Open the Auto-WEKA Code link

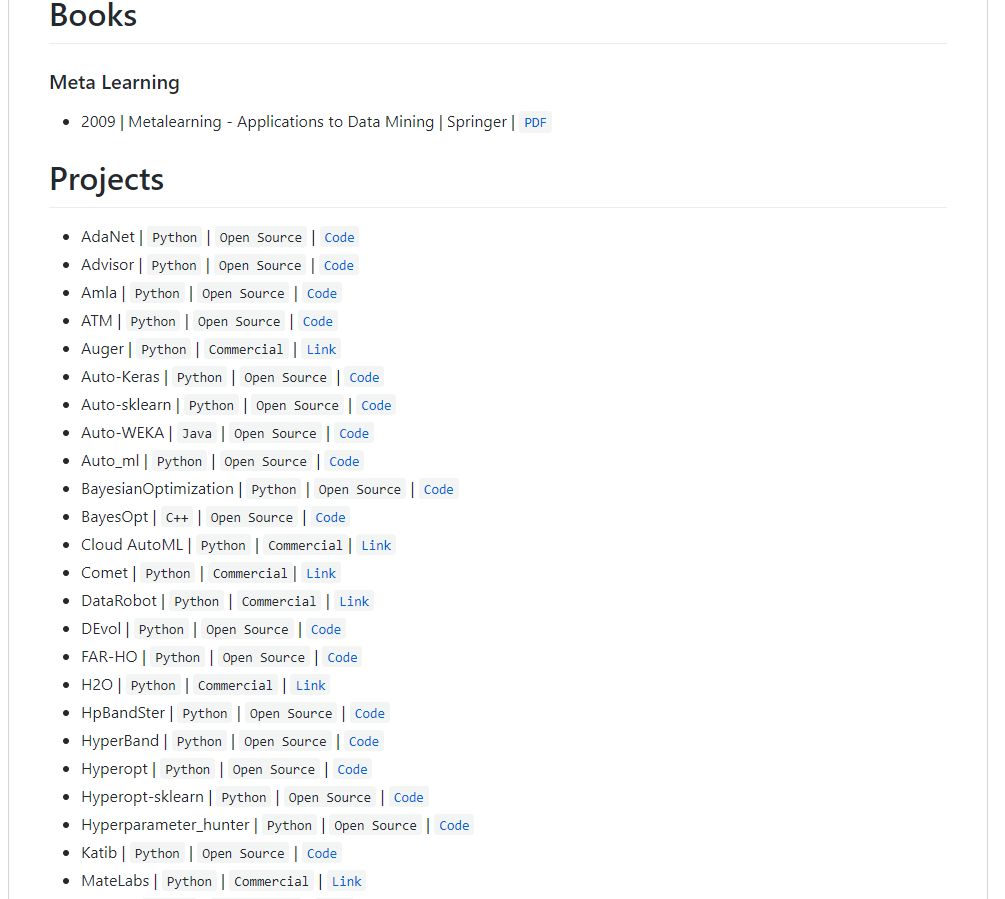tap(354, 434)
